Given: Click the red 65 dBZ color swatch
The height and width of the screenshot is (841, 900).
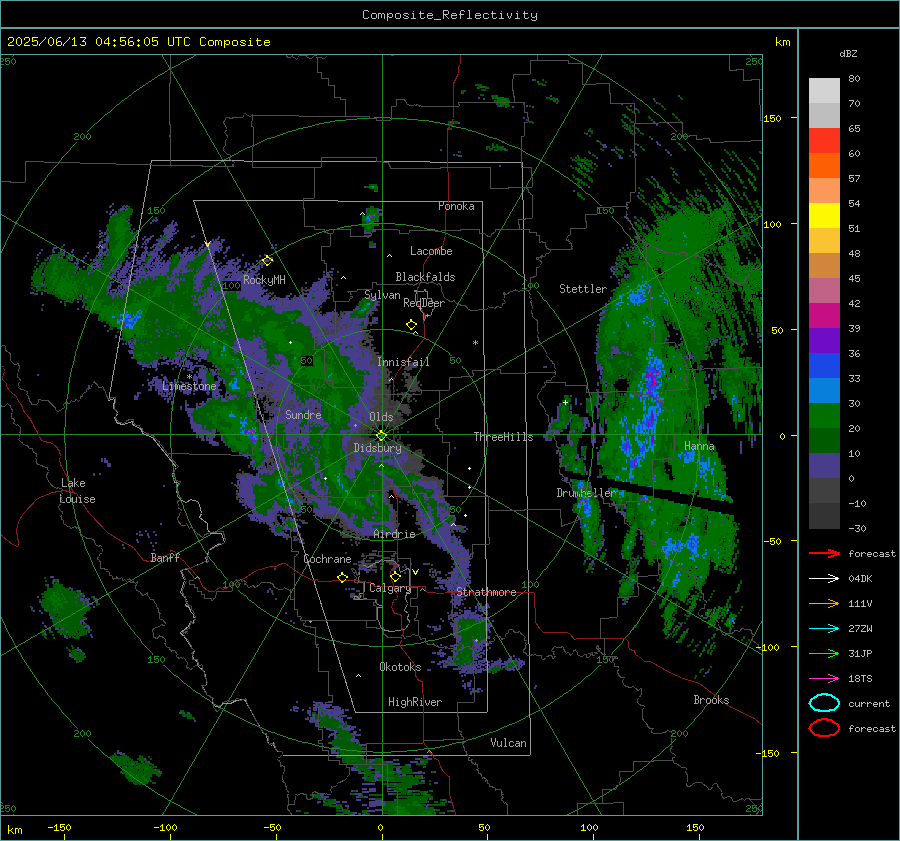Looking at the screenshot, I should tap(824, 140).
